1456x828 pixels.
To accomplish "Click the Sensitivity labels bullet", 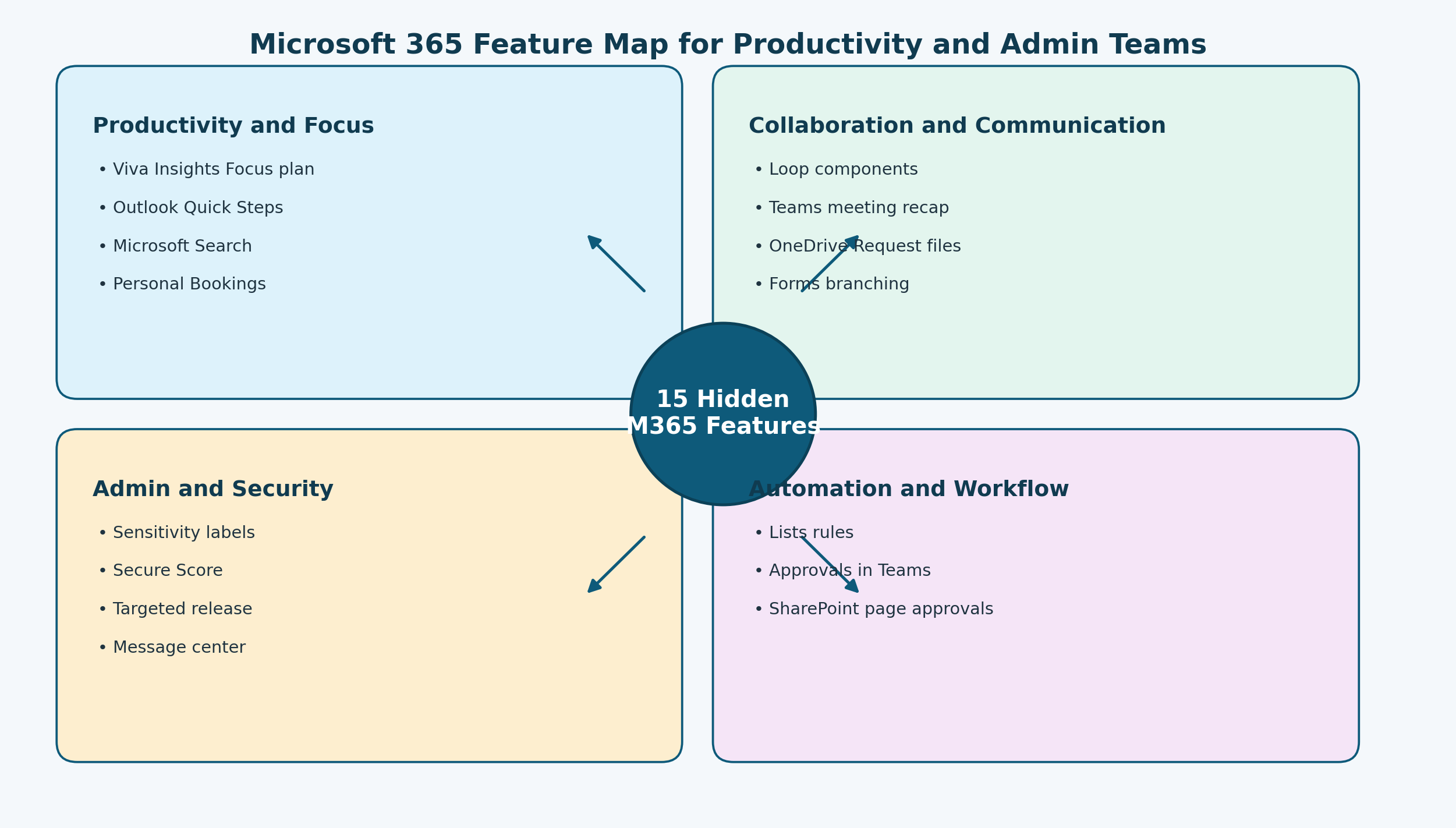I will click(176, 533).
